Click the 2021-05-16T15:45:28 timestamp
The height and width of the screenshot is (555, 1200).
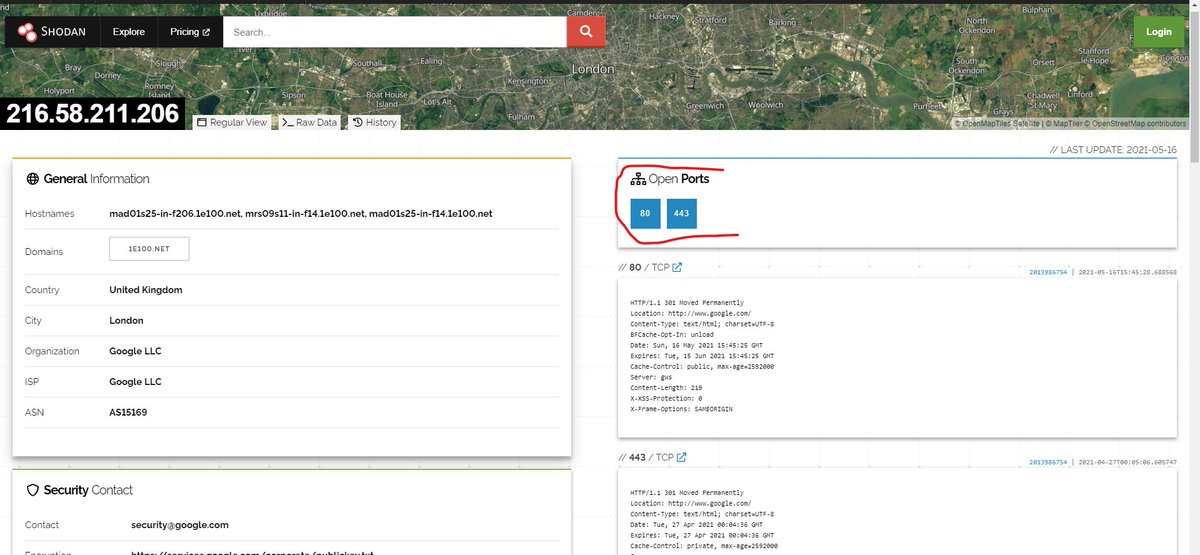[1128, 272]
